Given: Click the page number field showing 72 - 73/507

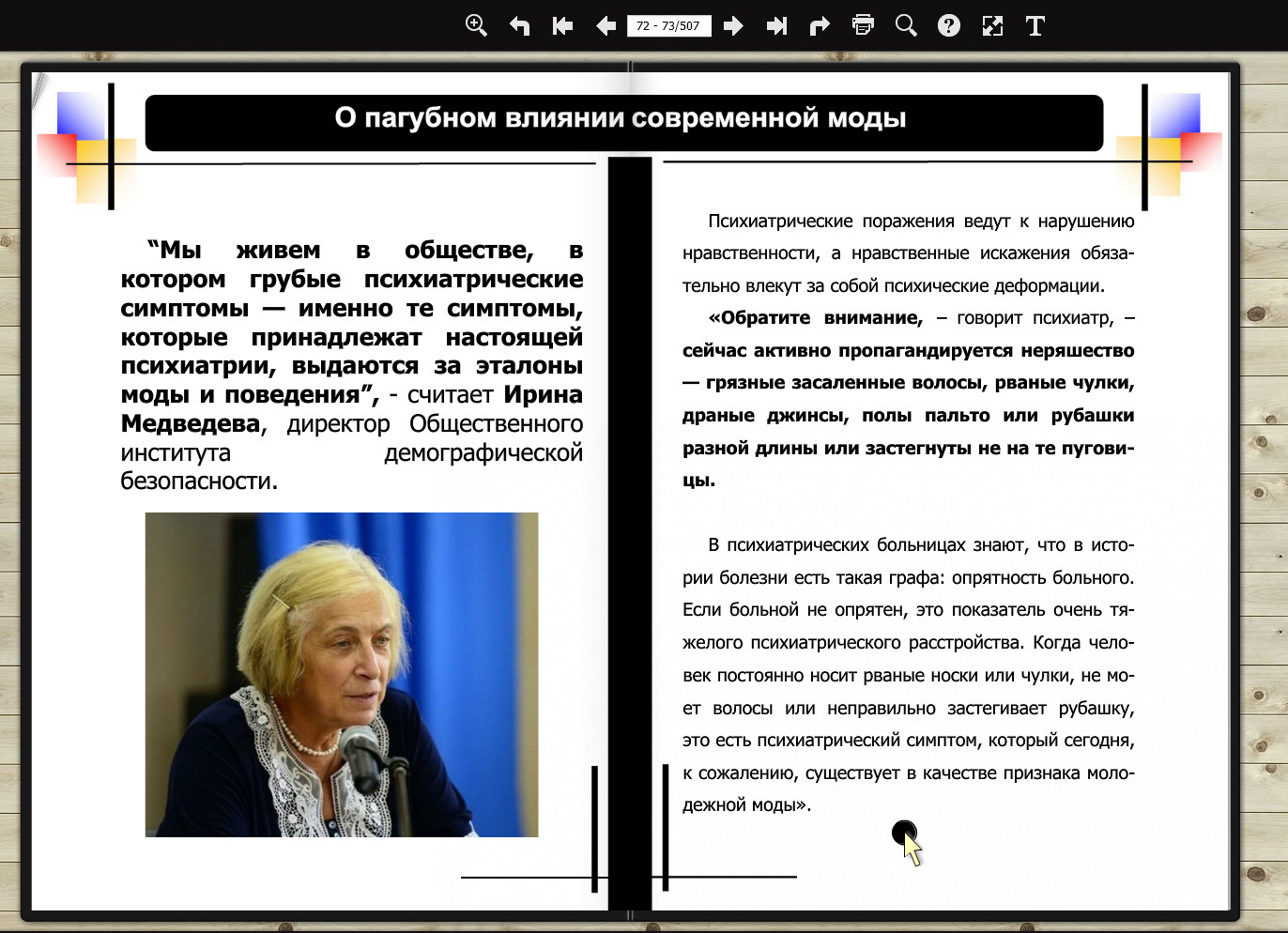Looking at the screenshot, I should (668, 25).
